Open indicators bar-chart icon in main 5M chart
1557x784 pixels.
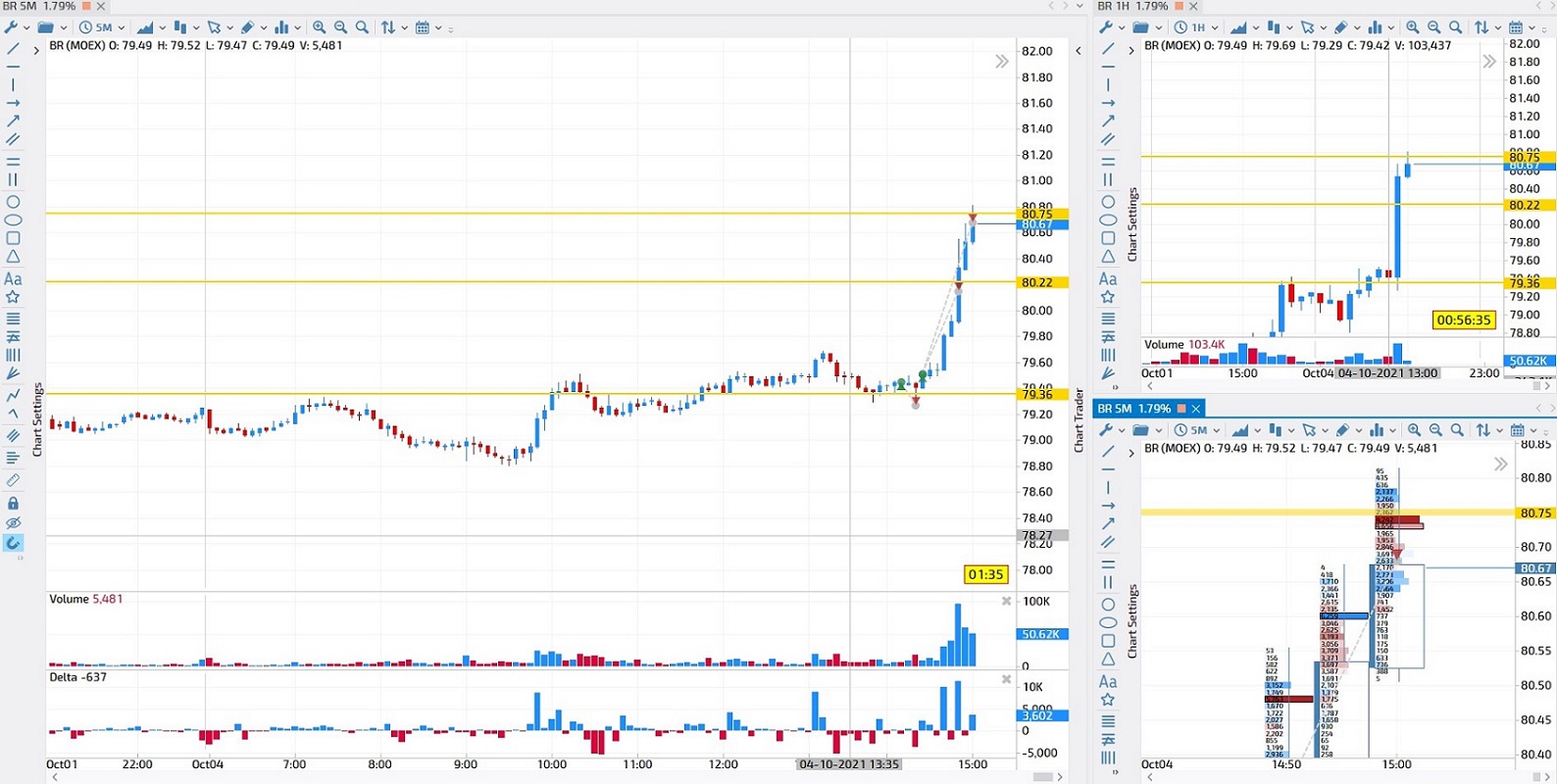(282, 27)
